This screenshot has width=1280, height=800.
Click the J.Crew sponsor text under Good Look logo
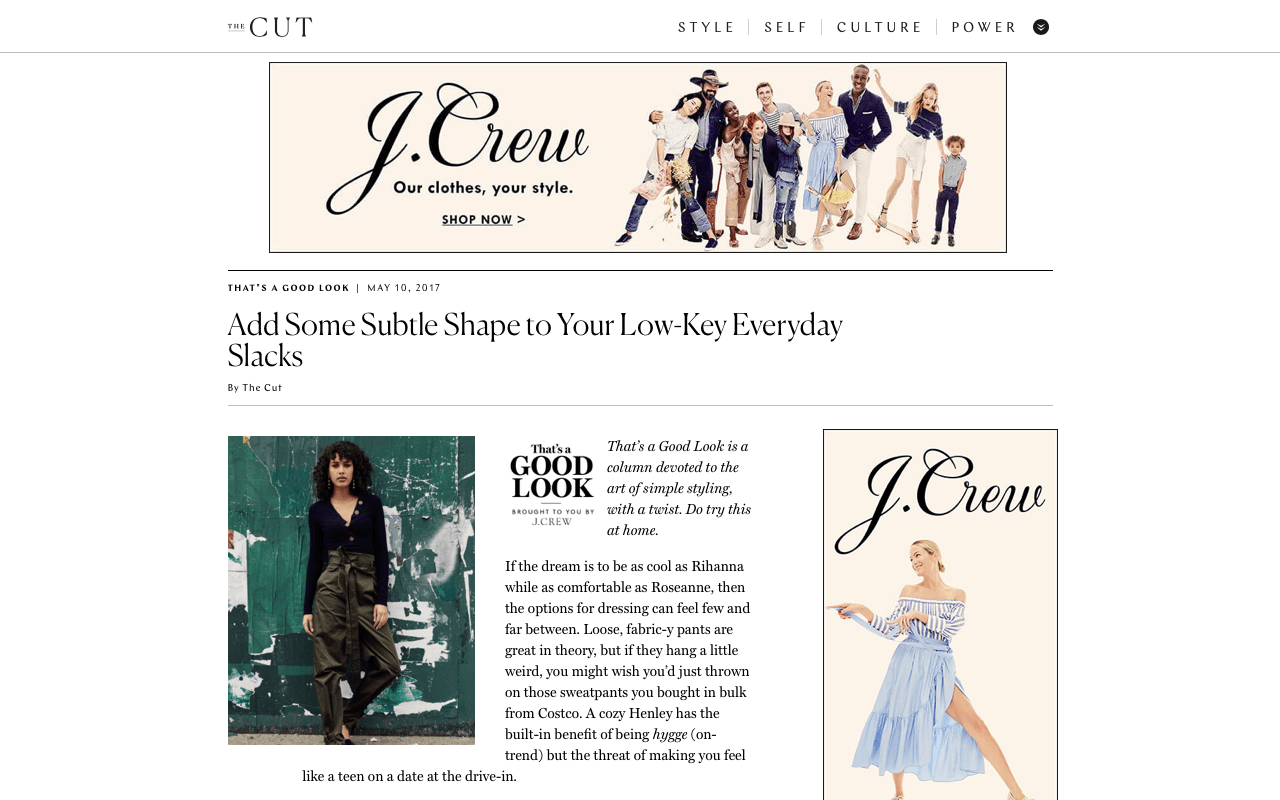click(x=552, y=521)
